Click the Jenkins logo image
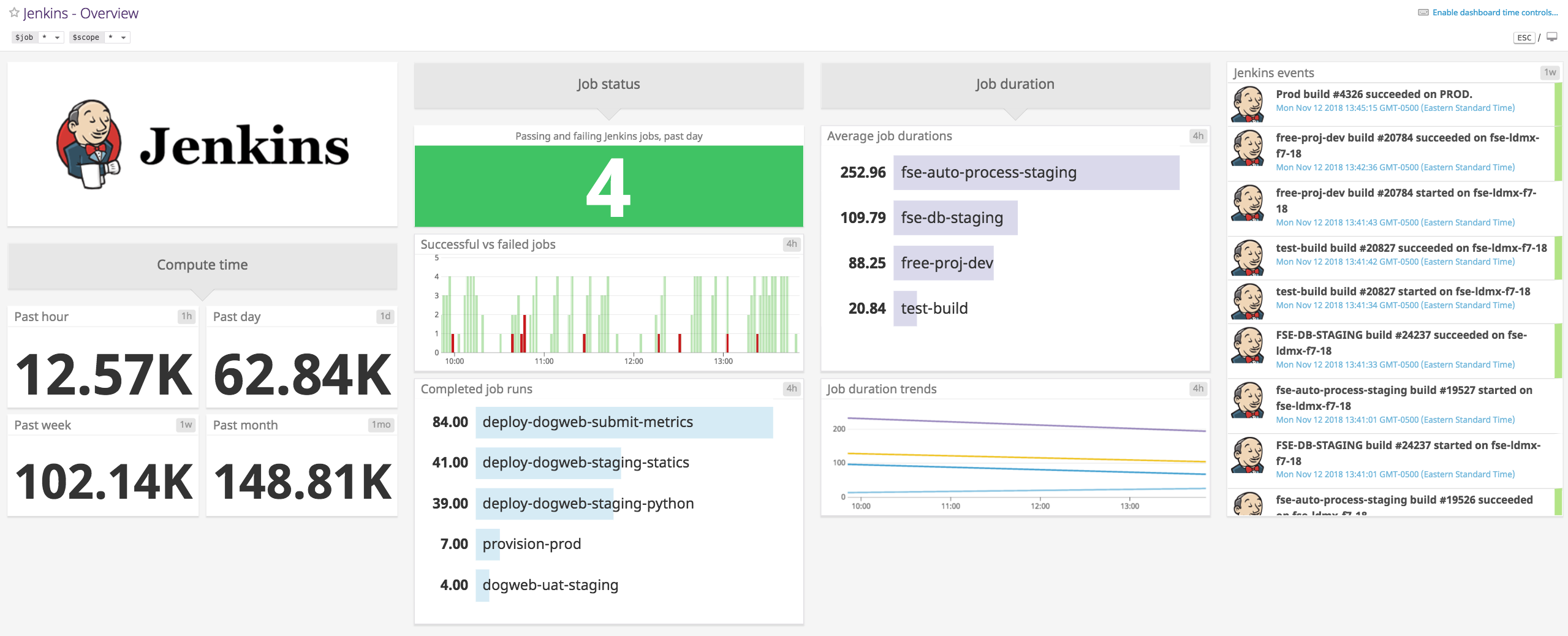This screenshot has height=636, width=1568. (202, 145)
